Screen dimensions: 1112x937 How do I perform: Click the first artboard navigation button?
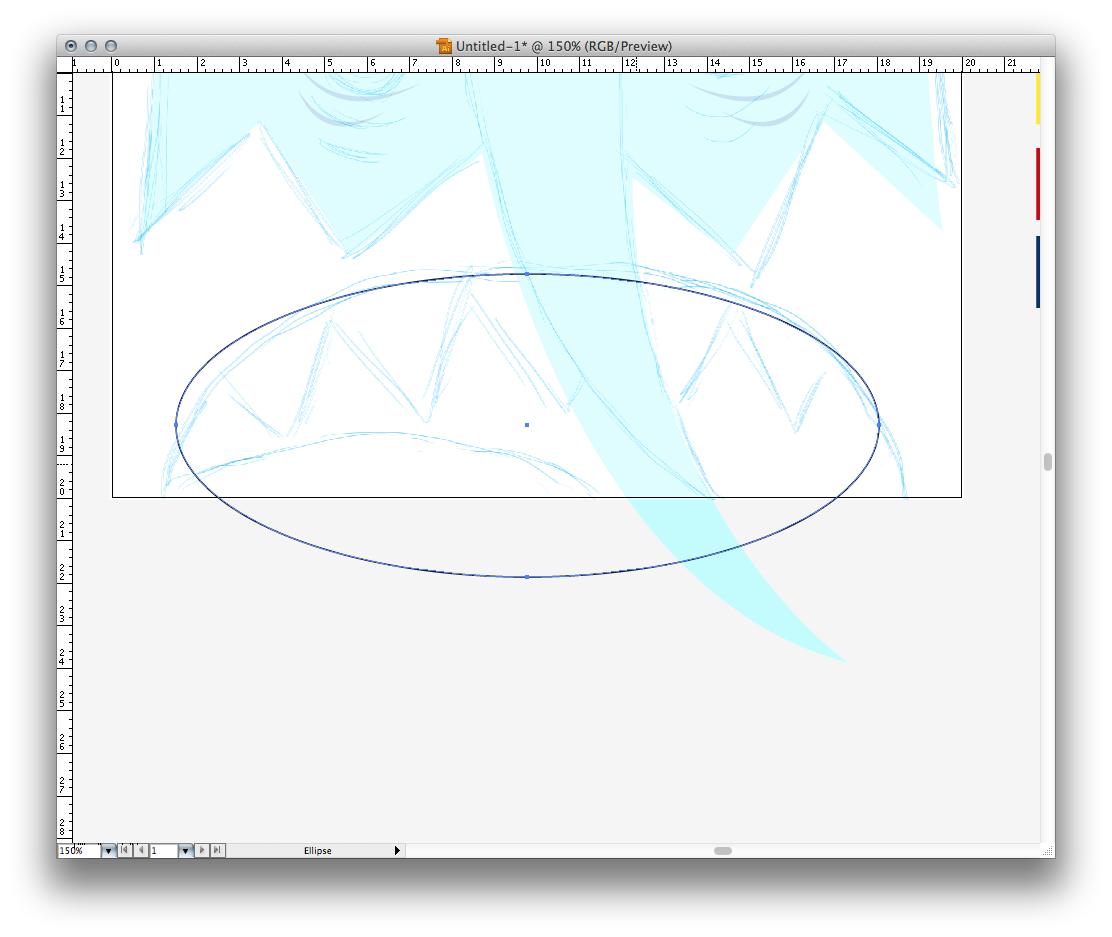coord(124,851)
